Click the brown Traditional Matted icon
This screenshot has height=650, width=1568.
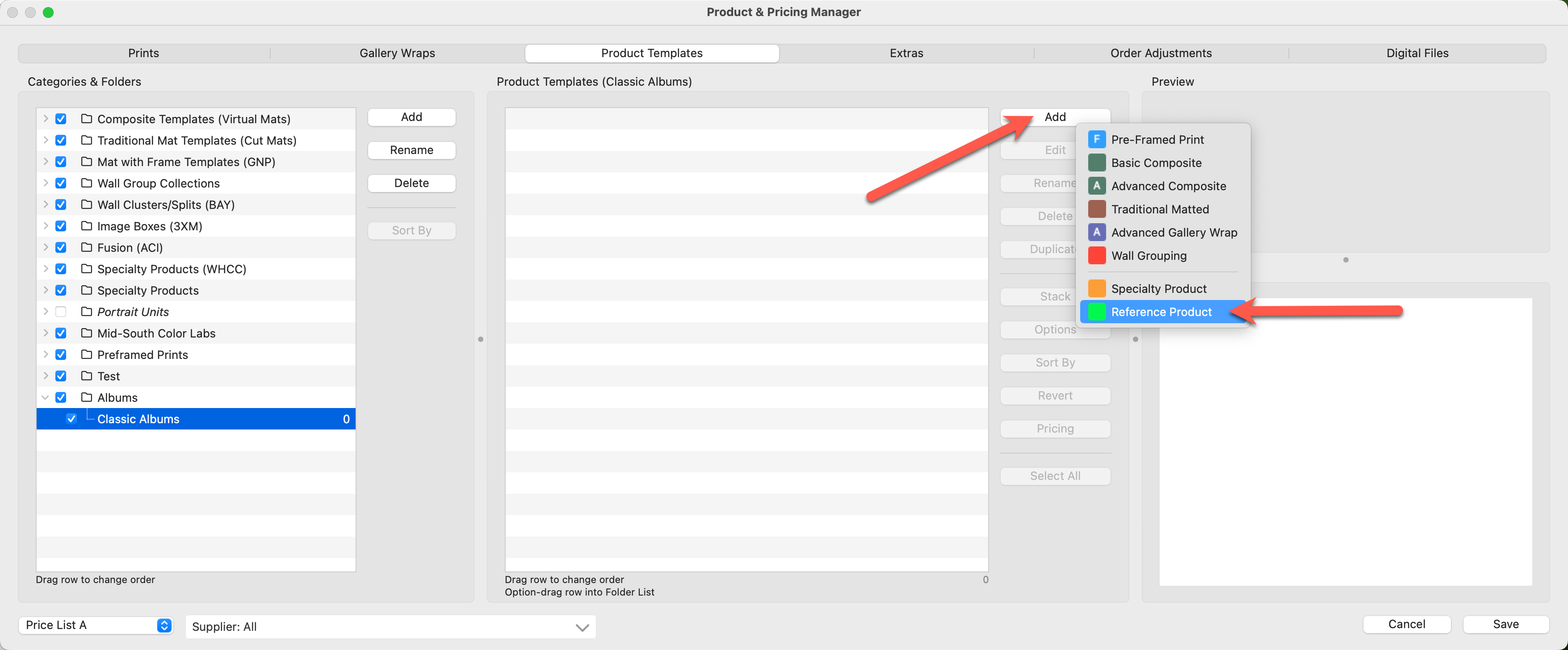1096,208
